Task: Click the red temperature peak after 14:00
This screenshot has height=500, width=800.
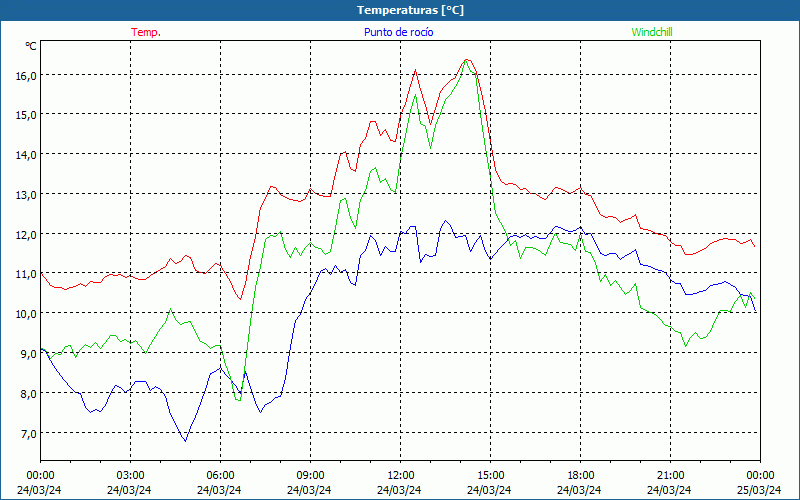Action: point(467,60)
